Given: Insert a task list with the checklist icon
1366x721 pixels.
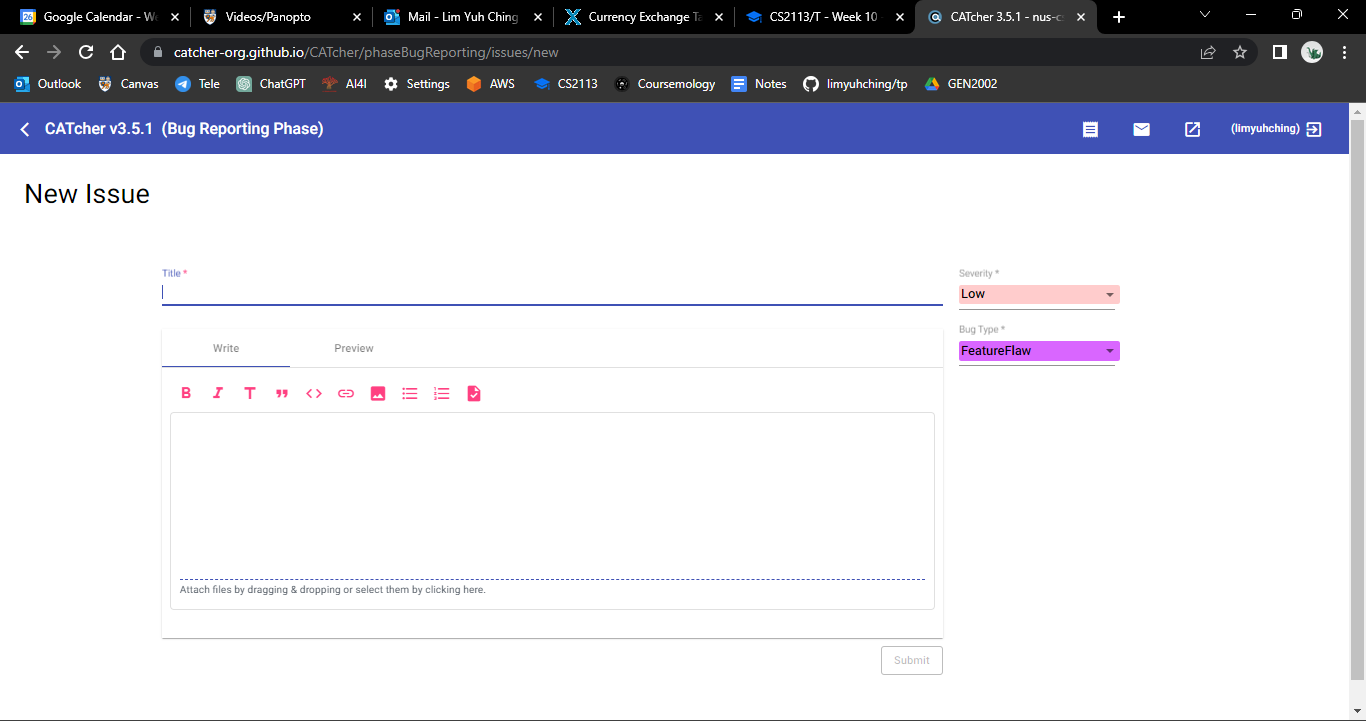Looking at the screenshot, I should (474, 394).
